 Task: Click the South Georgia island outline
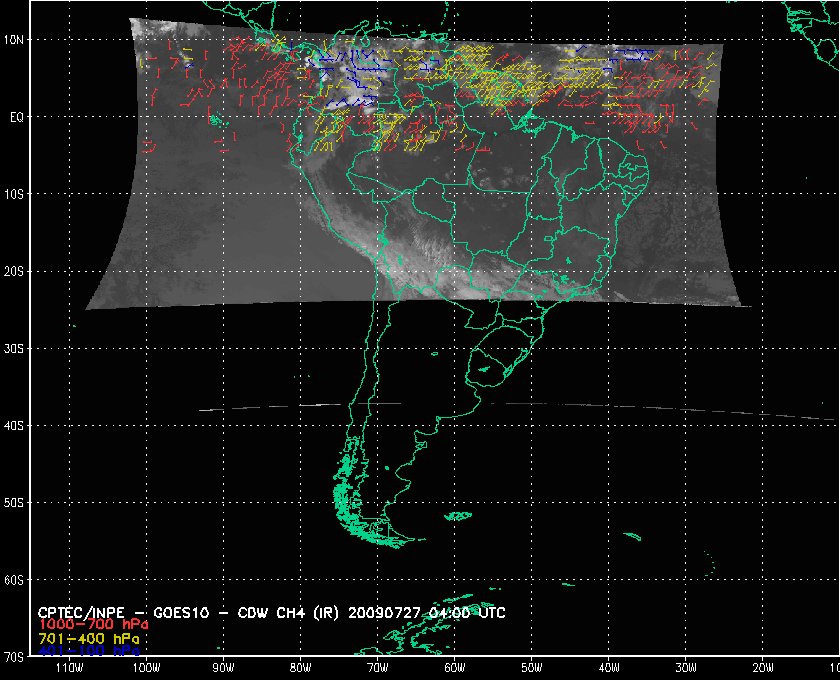click(x=632, y=536)
